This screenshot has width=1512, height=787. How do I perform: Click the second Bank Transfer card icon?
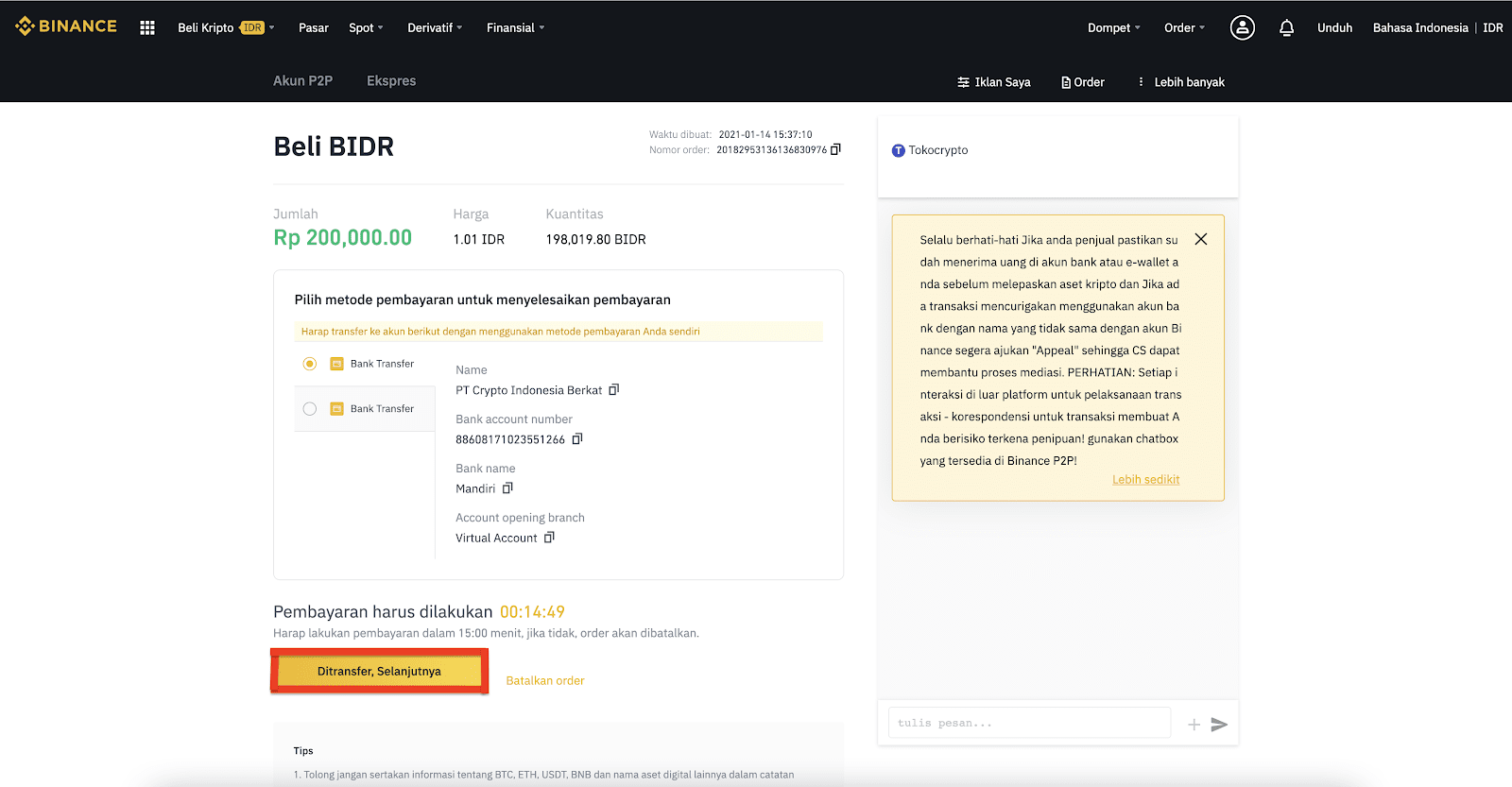tap(336, 409)
